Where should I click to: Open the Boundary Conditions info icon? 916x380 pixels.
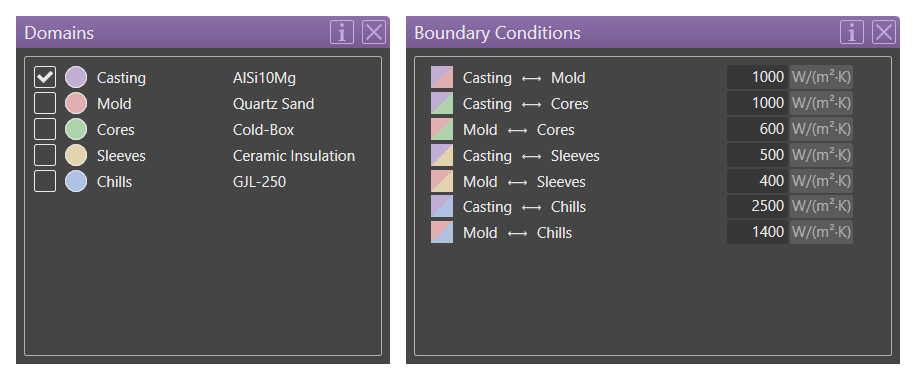(852, 32)
